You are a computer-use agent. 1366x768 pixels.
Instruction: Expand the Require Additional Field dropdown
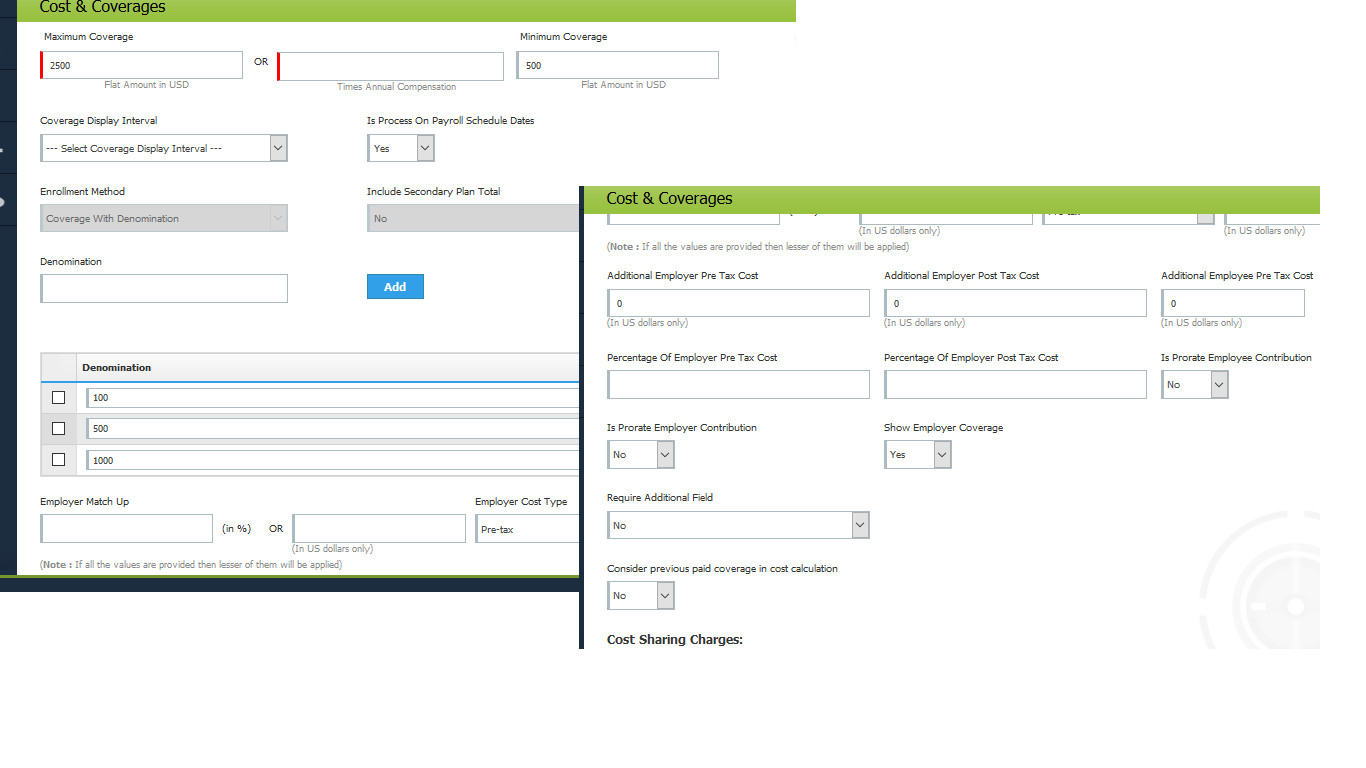pos(738,525)
